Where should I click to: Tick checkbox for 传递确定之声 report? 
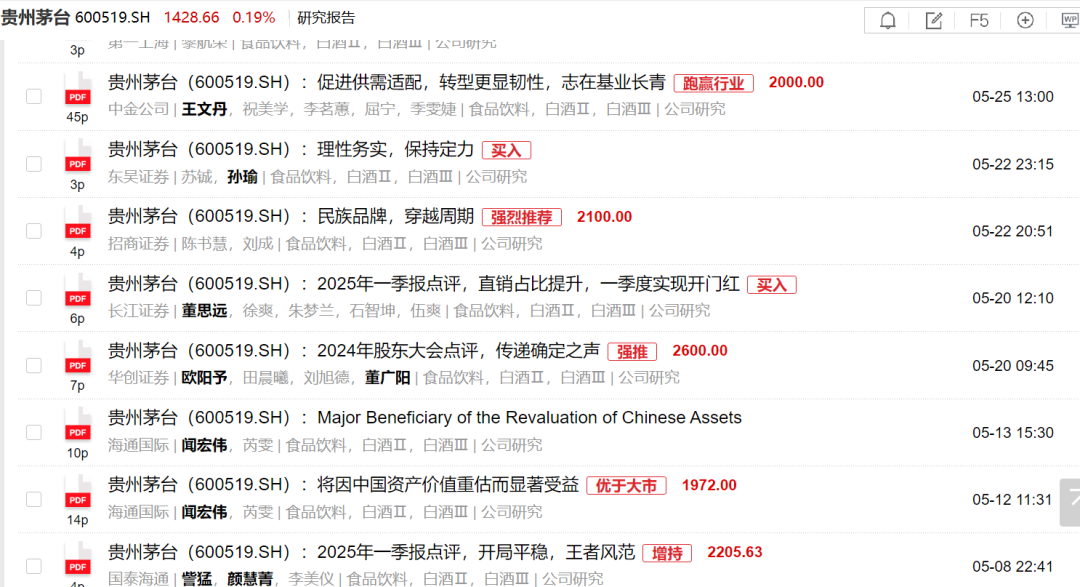[x=34, y=365]
